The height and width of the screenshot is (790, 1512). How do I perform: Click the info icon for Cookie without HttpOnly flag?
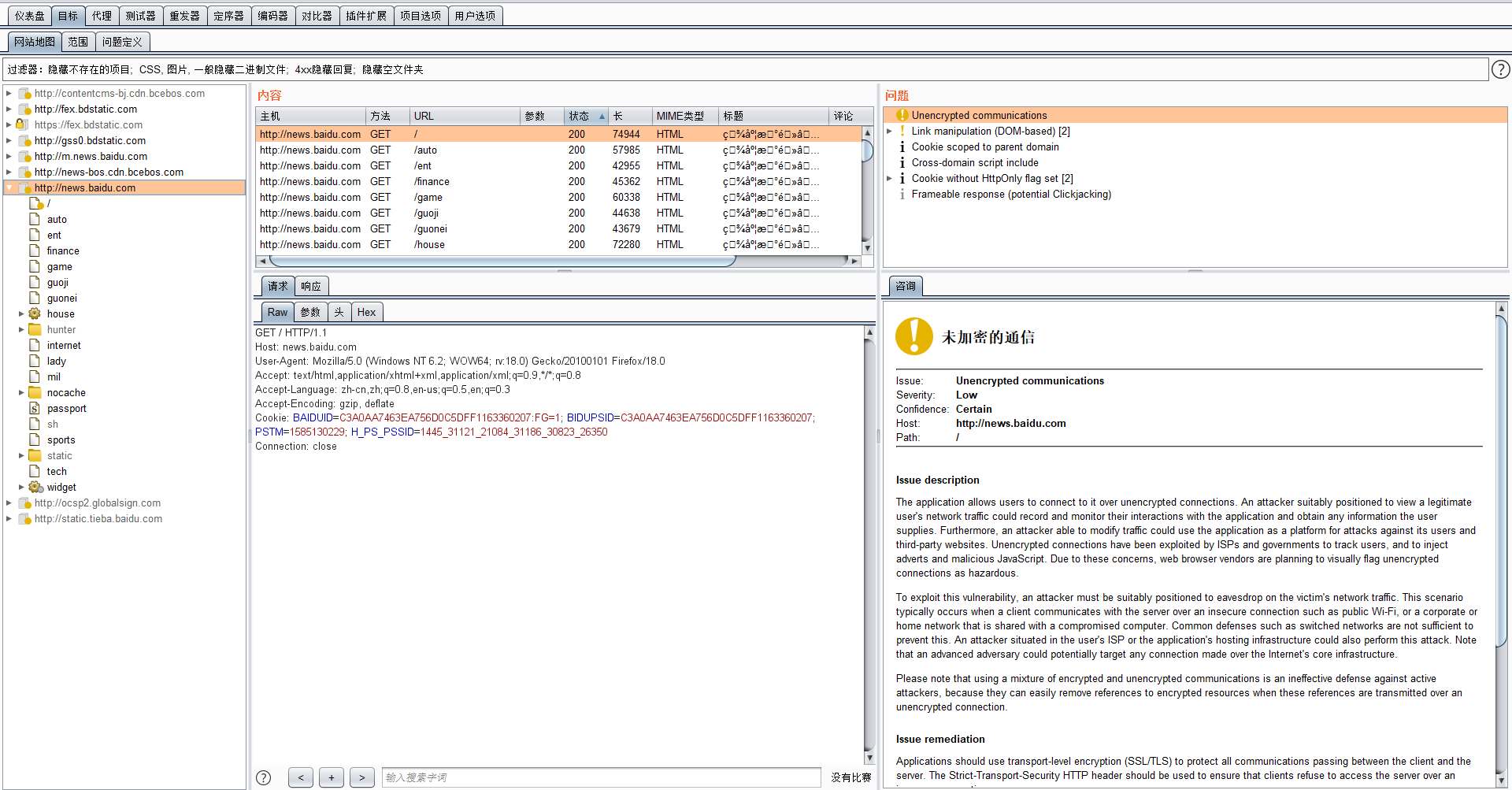click(902, 178)
